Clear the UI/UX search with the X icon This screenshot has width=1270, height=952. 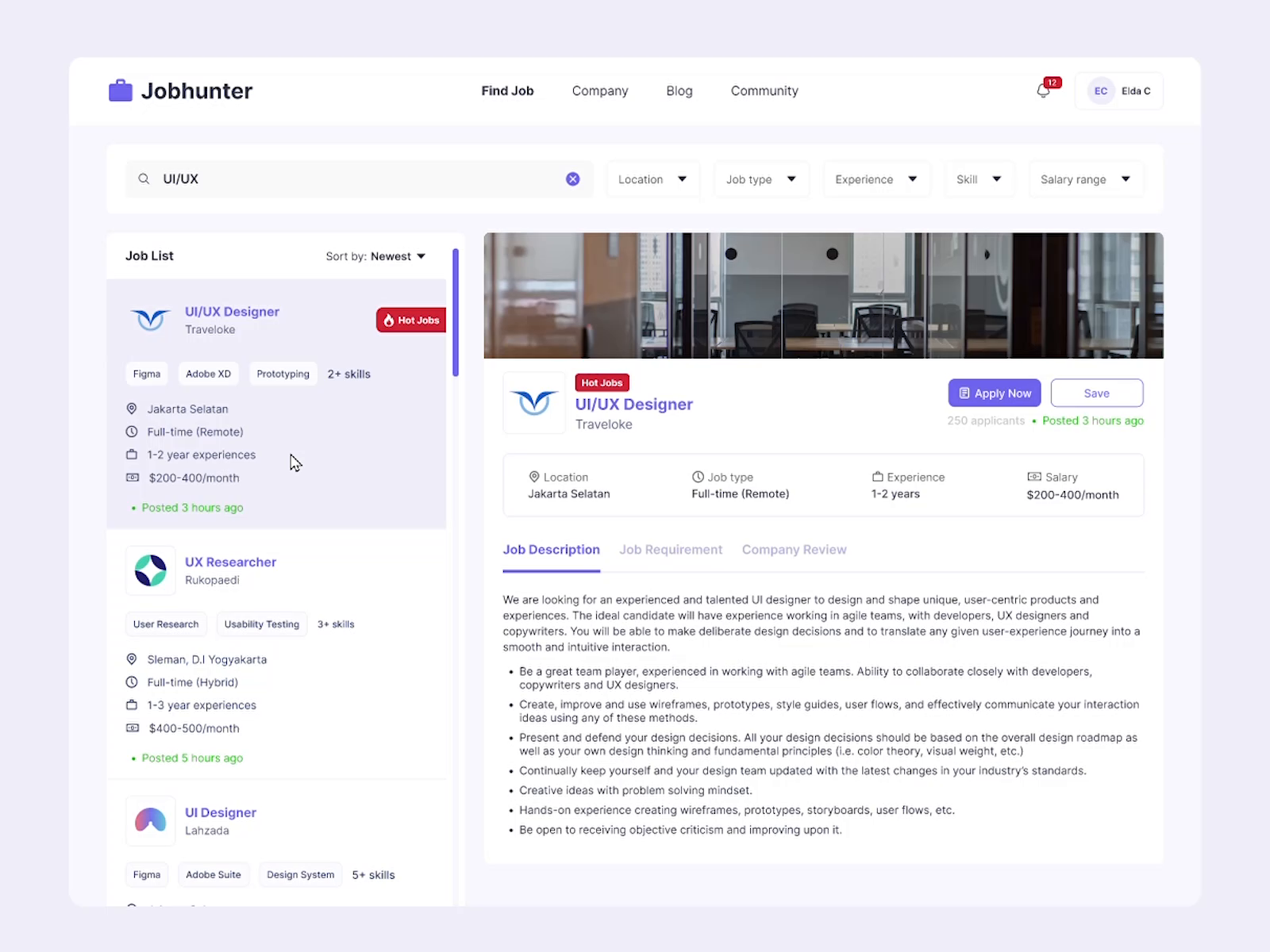coord(572,178)
